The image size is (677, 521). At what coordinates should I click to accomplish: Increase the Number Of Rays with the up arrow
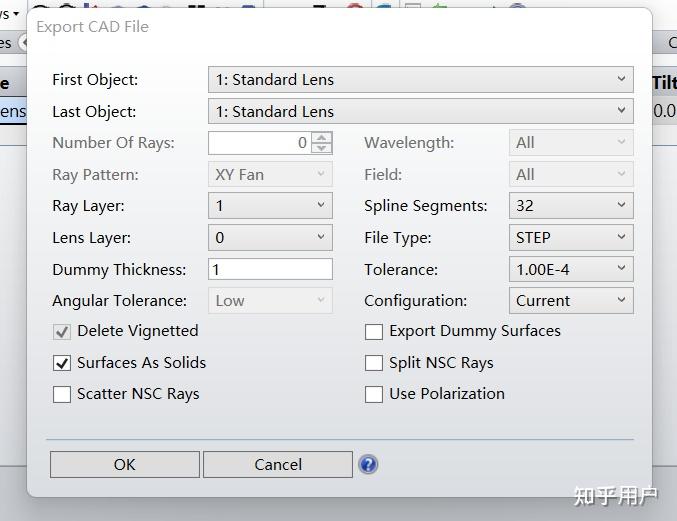[x=322, y=137]
